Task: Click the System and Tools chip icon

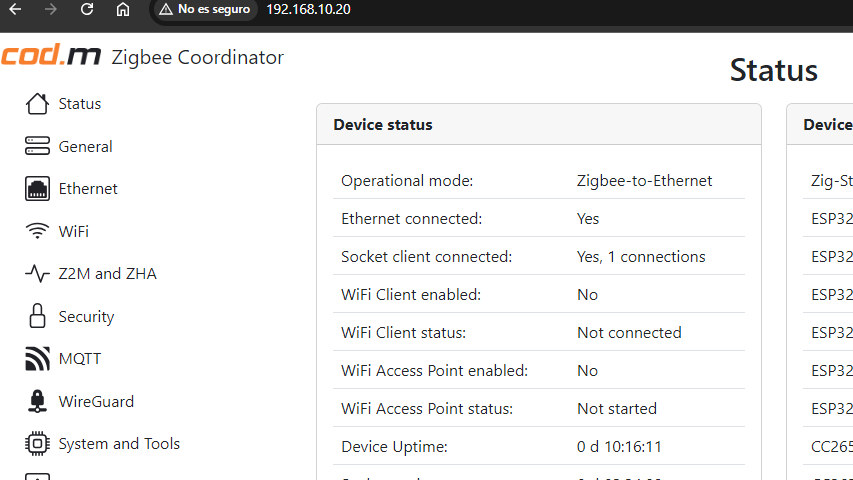Action: [37, 444]
